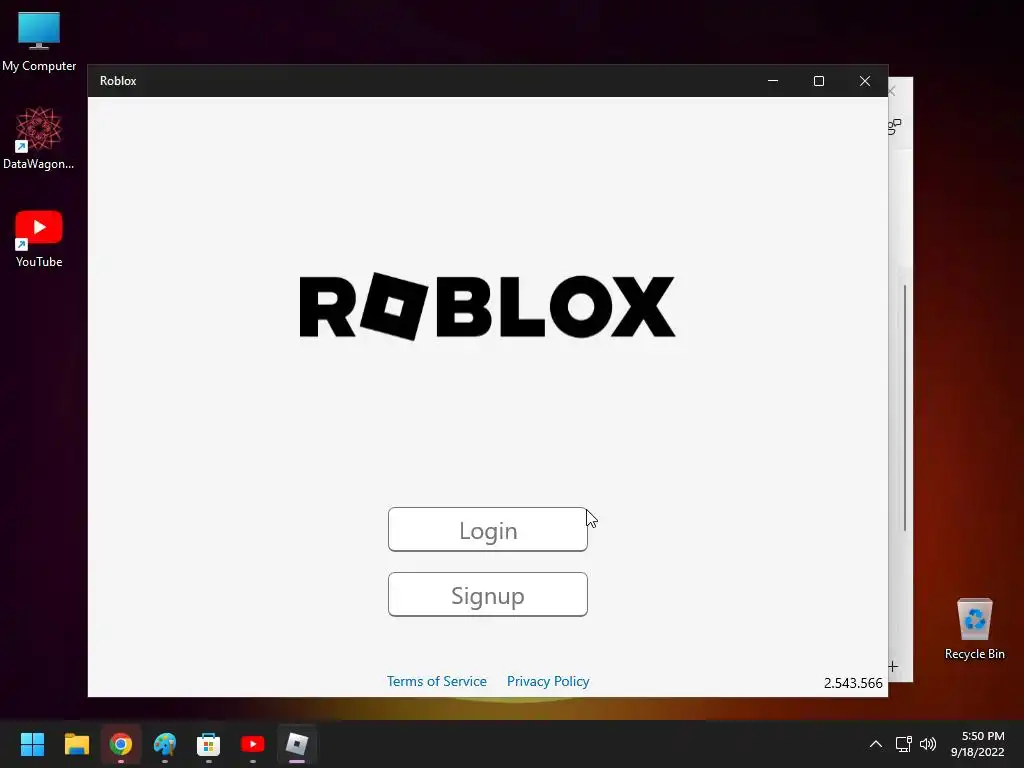Open network status tray icon
Screen dimensions: 1024x768
click(903, 744)
